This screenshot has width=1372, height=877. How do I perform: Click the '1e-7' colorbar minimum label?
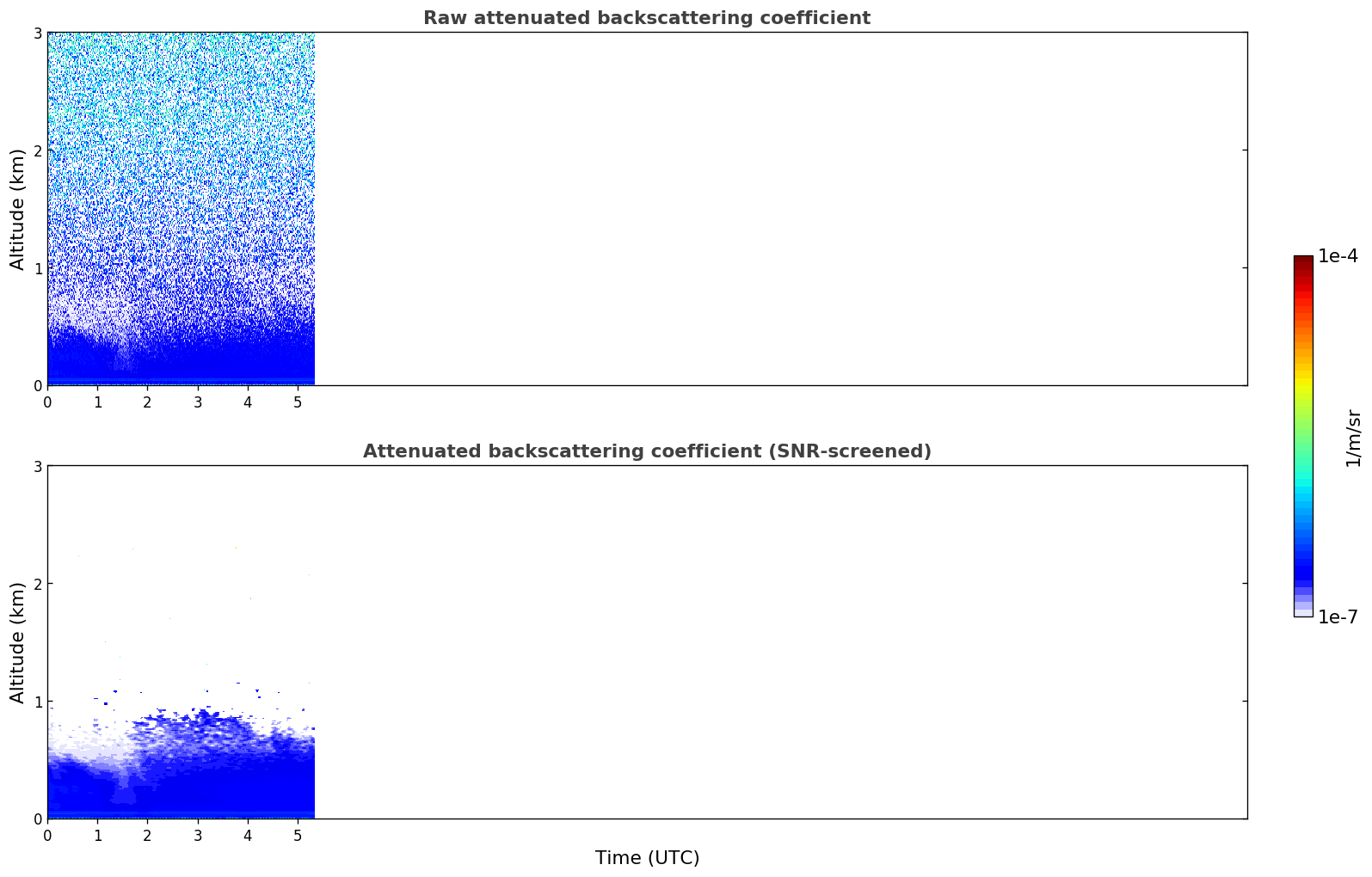click(1338, 617)
